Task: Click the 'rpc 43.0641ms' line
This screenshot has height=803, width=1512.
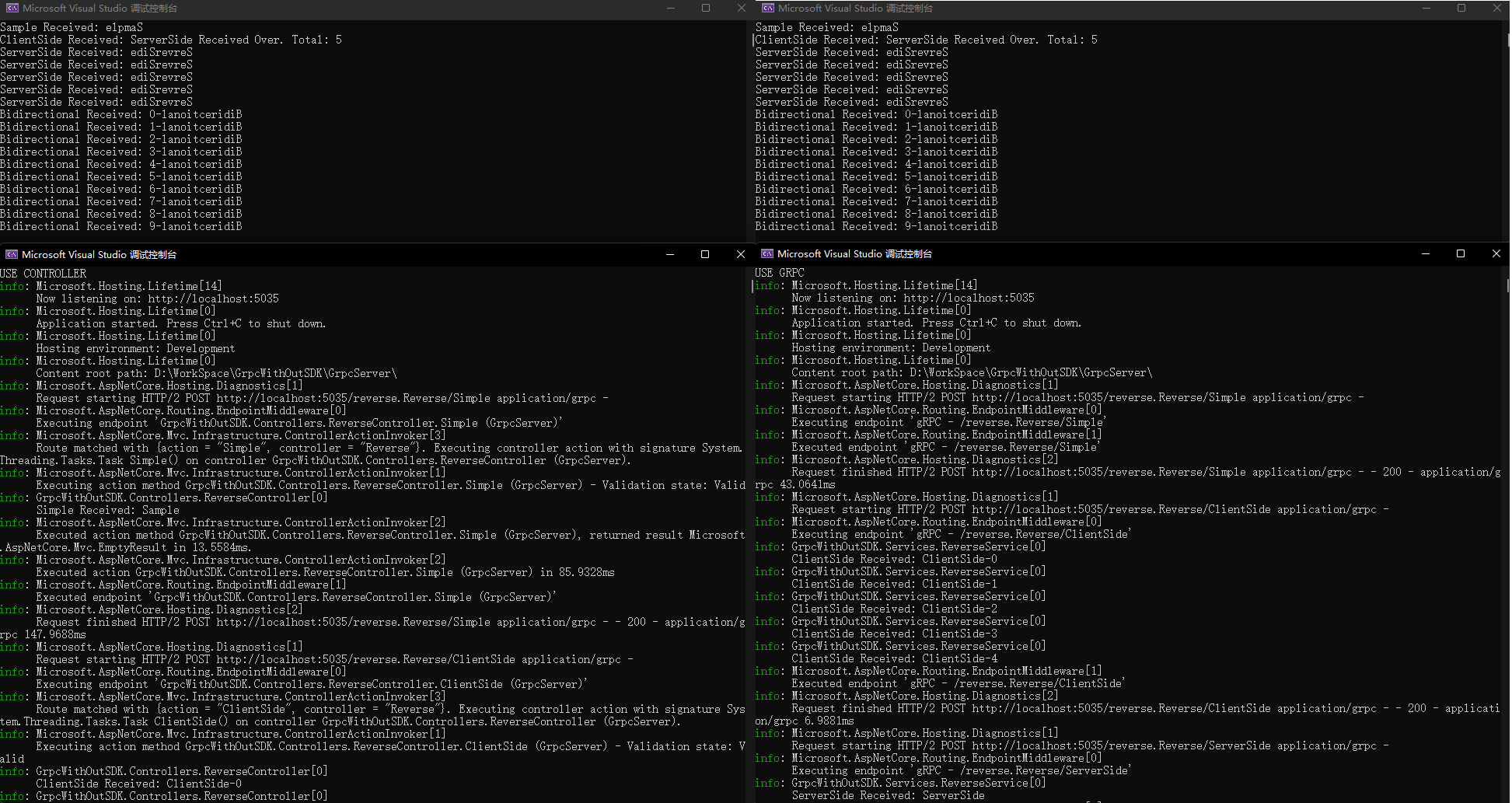Action: [795, 484]
